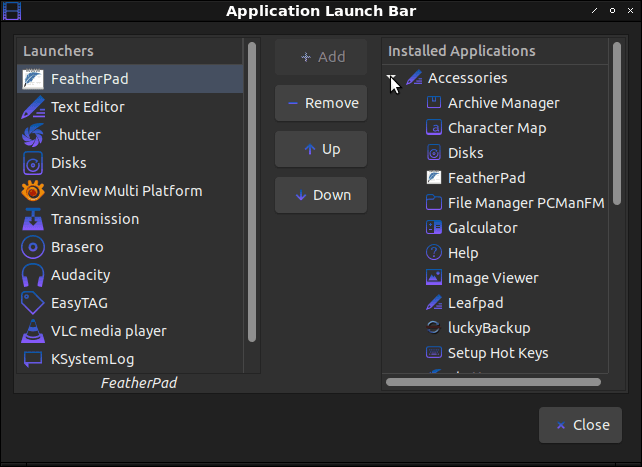642x467 pixels.
Task: Click the FeatherPad icon in Installed Applications
Action: [x=434, y=178]
